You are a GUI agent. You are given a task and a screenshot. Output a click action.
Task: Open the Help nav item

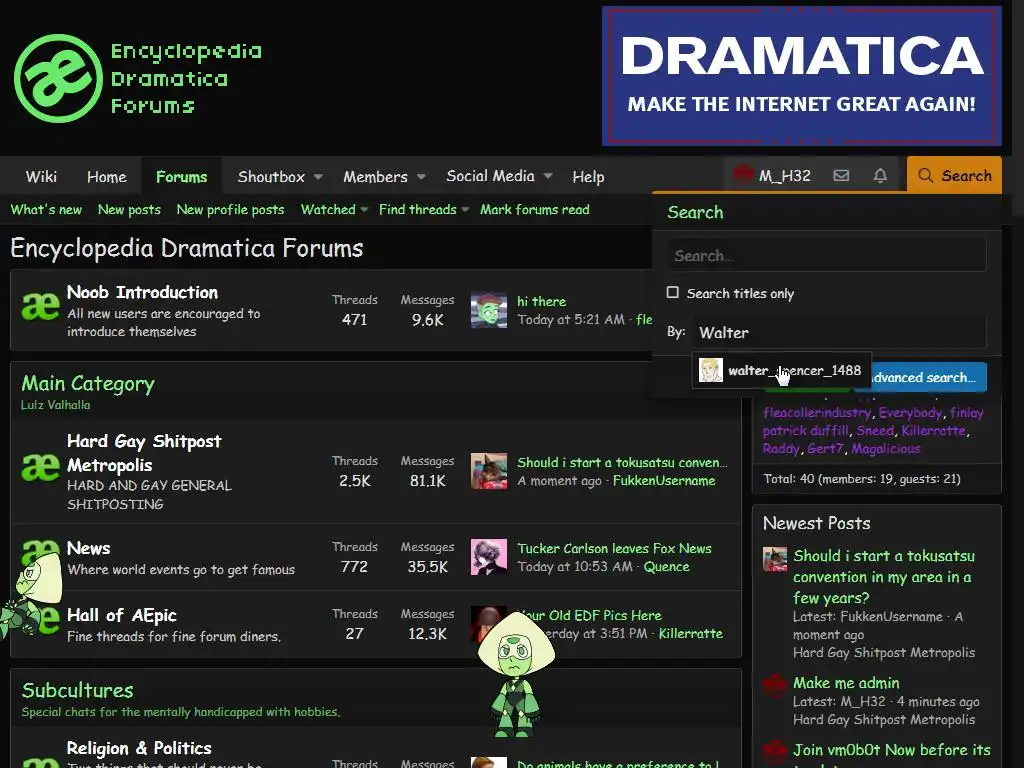588,176
